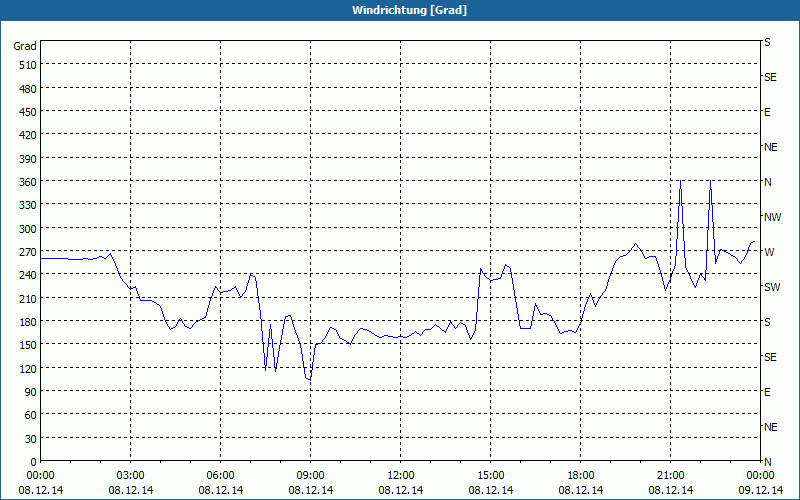Viewport: 800px width, 500px height.
Task: Click compass label "N" beside the 360 gridline
Action: pos(767,182)
